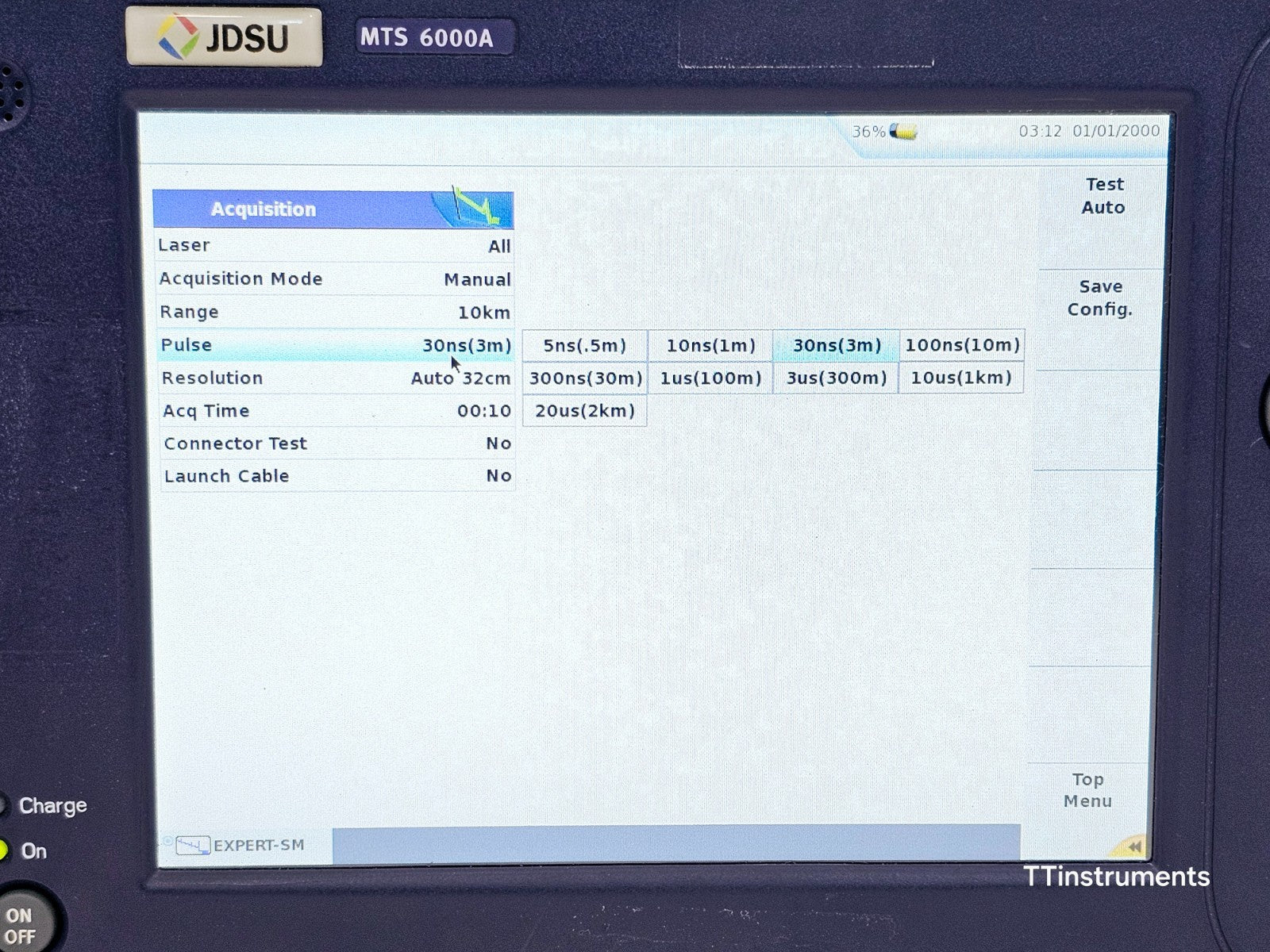Open the Acquisition Mode setting
This screenshot has height=952, width=1270.
pyautogui.click(x=337, y=278)
